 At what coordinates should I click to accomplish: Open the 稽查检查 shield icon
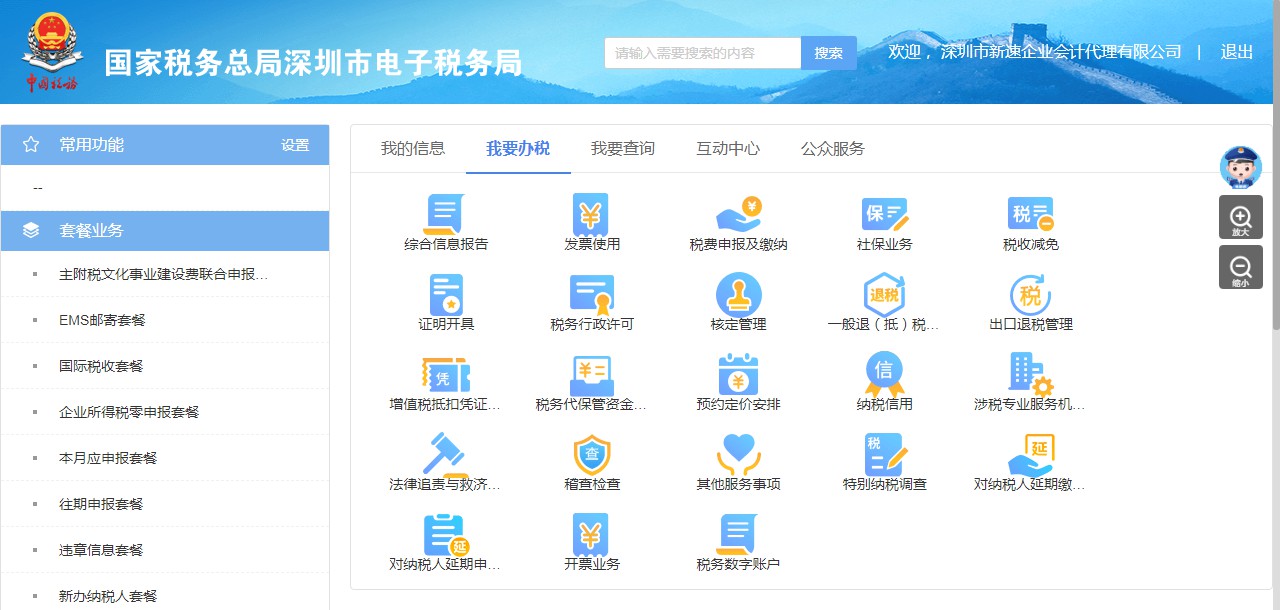click(591, 455)
